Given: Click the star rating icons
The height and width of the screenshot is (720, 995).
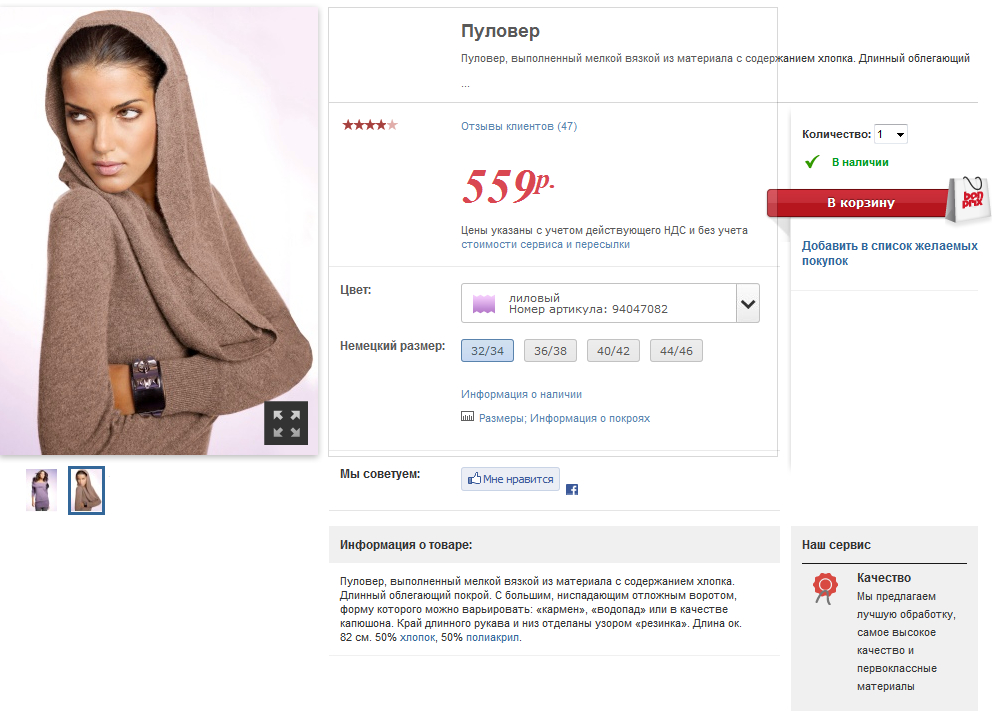Looking at the screenshot, I should click(x=370, y=125).
